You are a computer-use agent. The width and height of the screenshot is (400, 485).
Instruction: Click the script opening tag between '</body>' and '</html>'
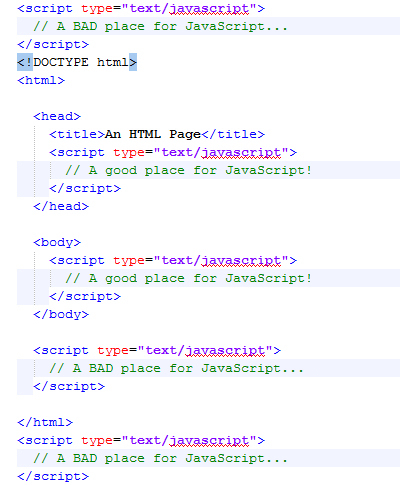coord(157,351)
